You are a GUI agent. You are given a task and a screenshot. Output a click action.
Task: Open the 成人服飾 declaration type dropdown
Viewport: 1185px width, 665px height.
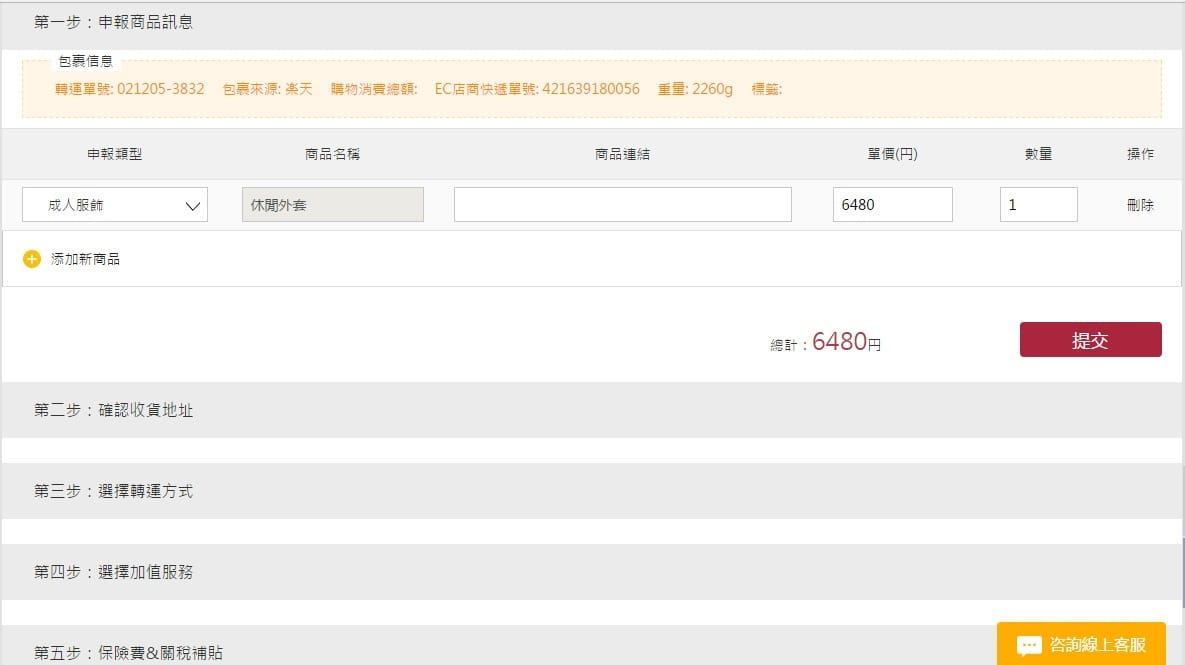(115, 205)
